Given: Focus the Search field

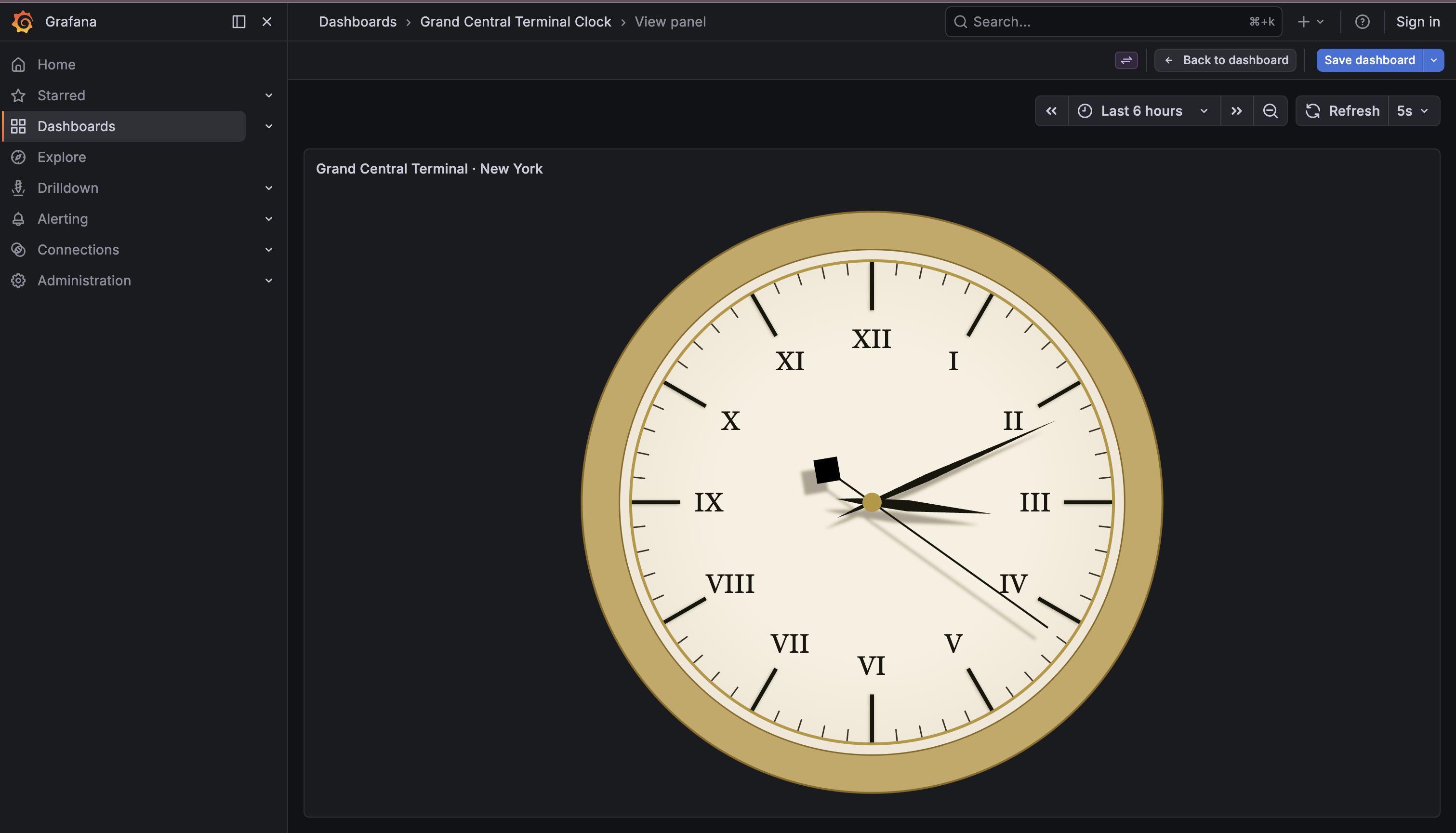Looking at the screenshot, I should tap(1113, 22).
